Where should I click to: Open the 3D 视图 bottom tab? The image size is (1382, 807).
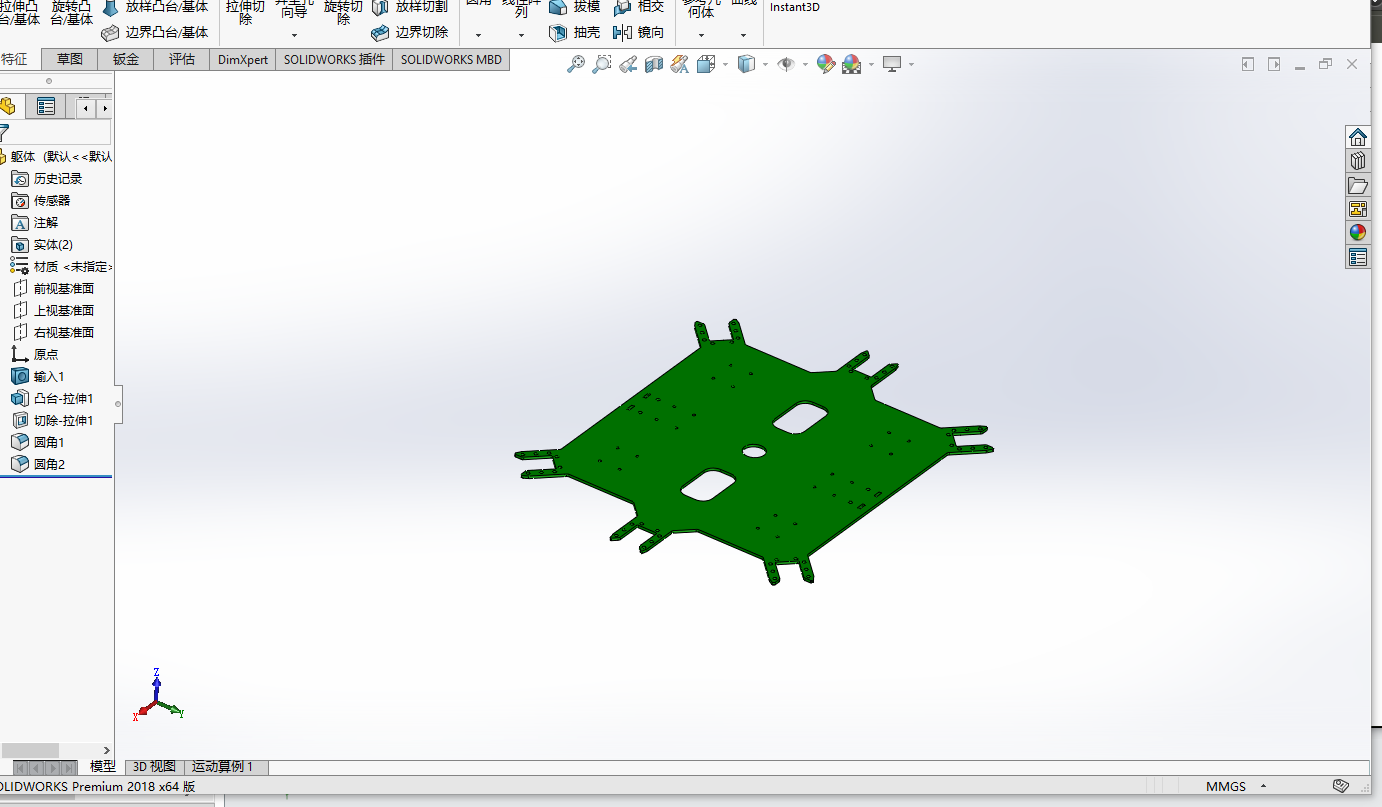pyautogui.click(x=155, y=767)
